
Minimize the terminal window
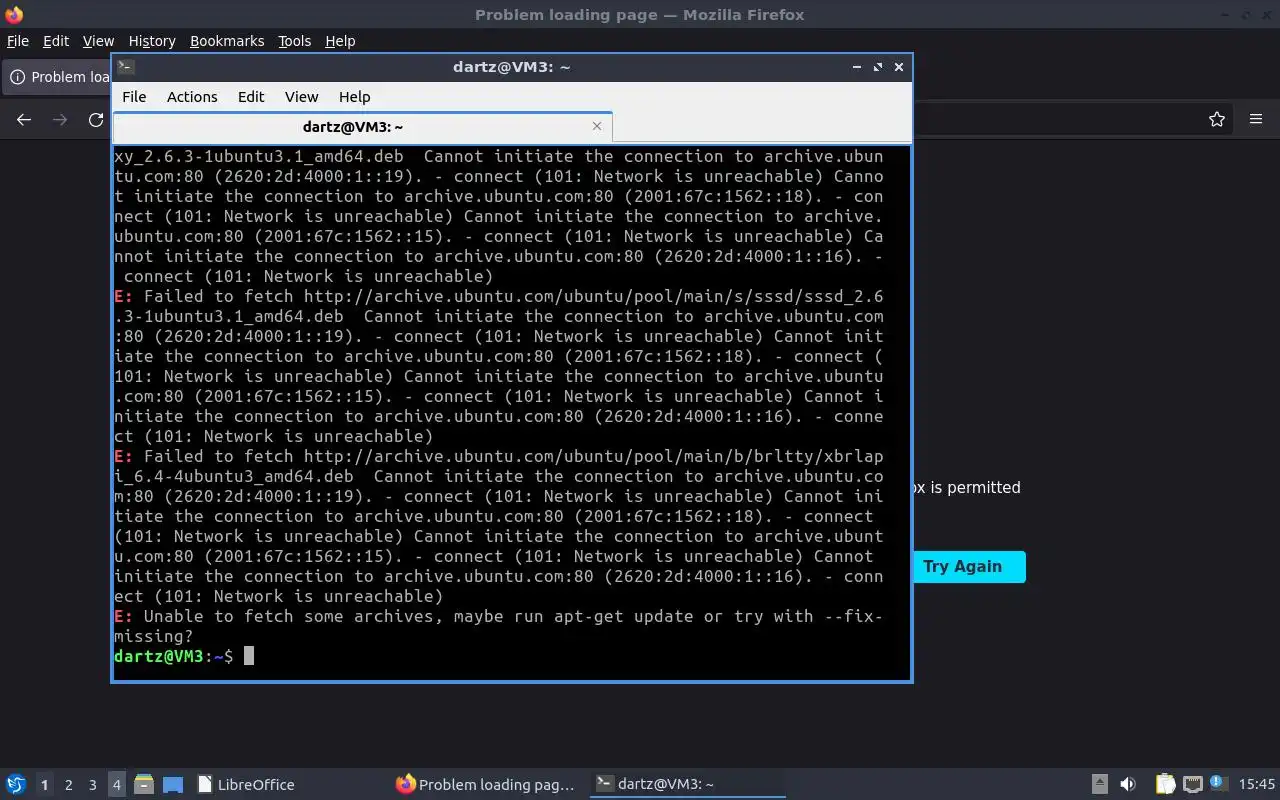[x=857, y=67]
